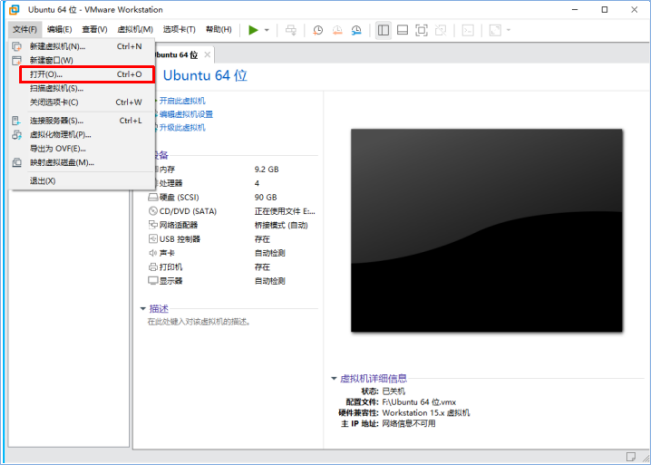Click the 映射虚拟磁盘 menu item icon
The width and height of the screenshot is (651, 465).
pos(17,162)
